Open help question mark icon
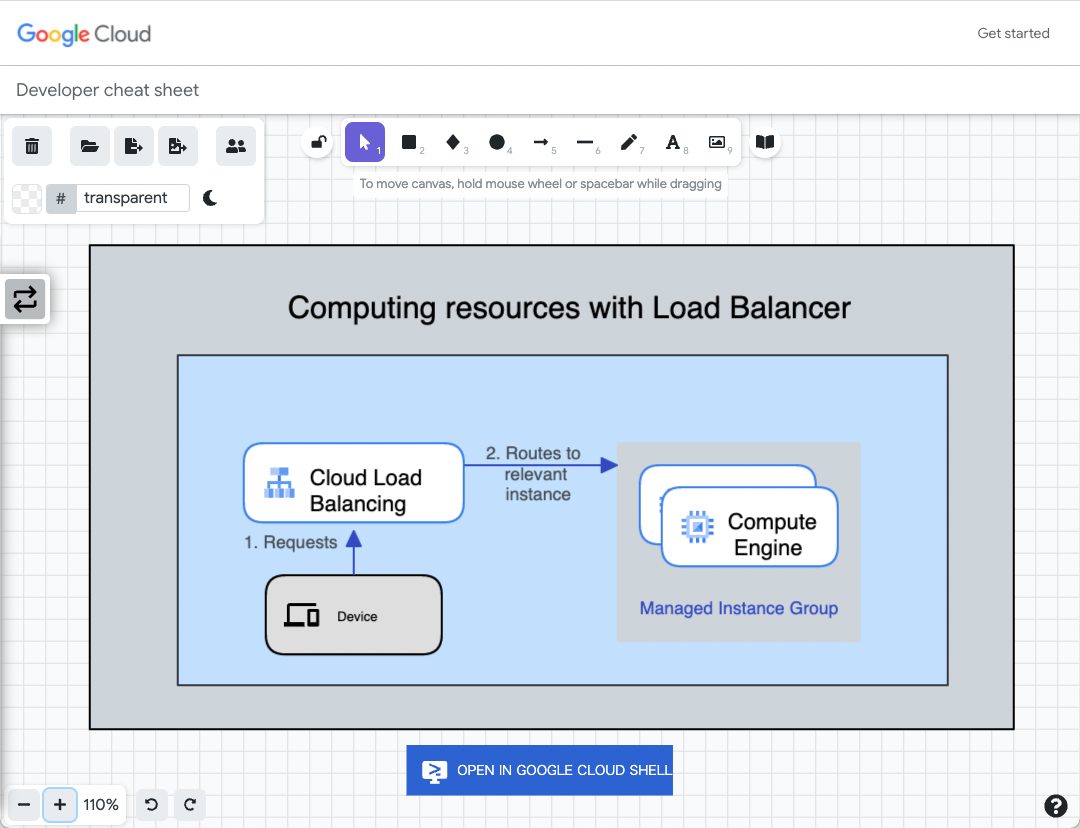 [x=1055, y=805]
